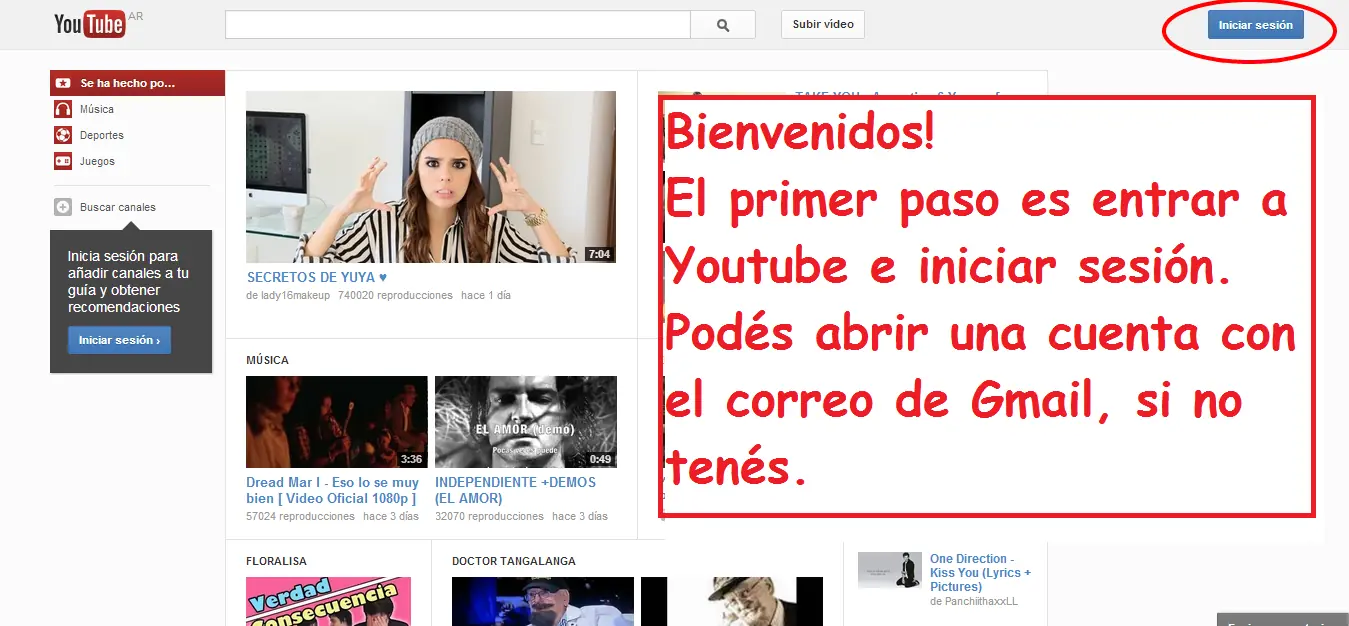The height and width of the screenshot is (626, 1349).
Task: Click 'Iniciar sesión ›' in the sidebar tooltip
Action: [118, 340]
